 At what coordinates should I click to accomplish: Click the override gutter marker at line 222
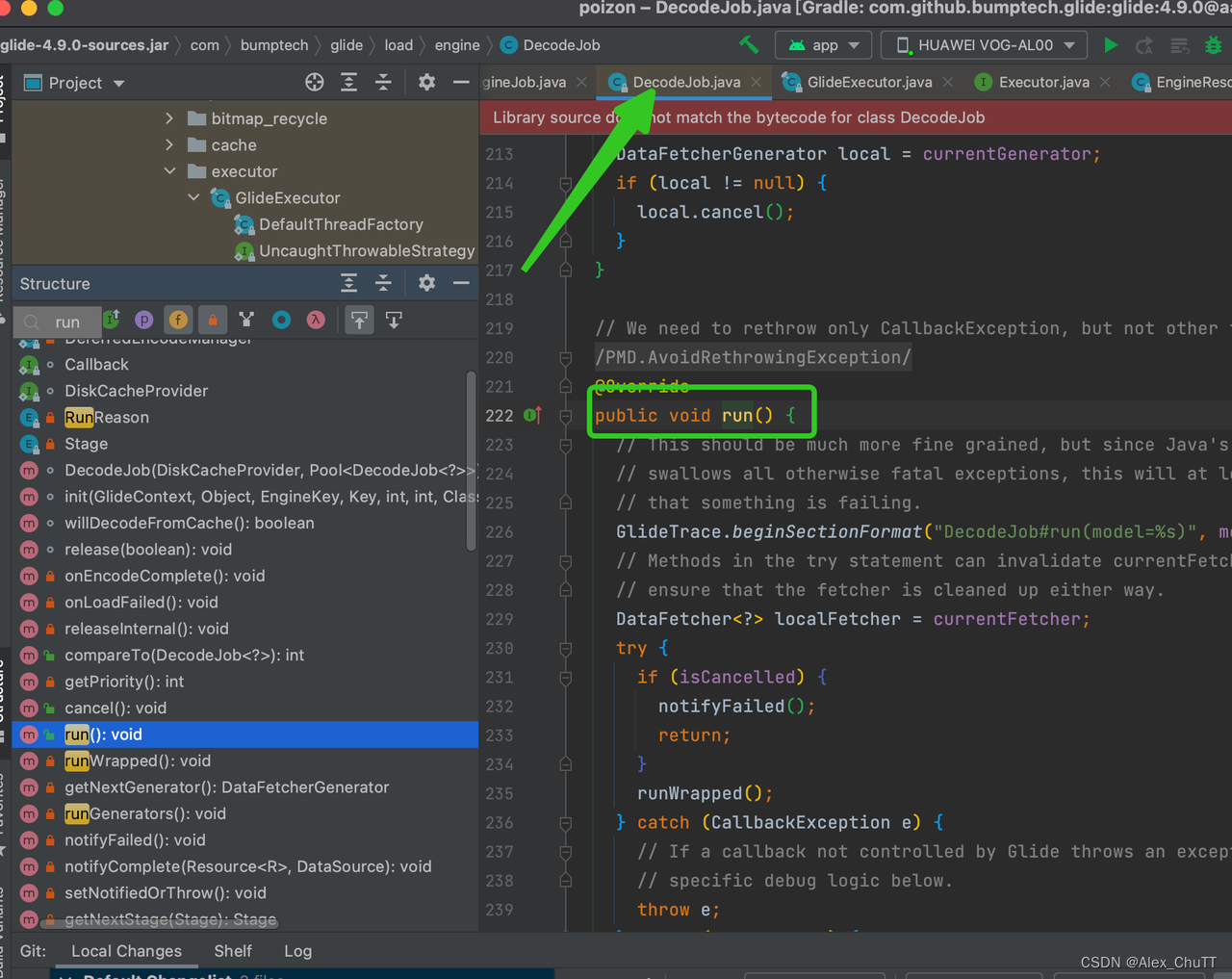[x=533, y=416]
